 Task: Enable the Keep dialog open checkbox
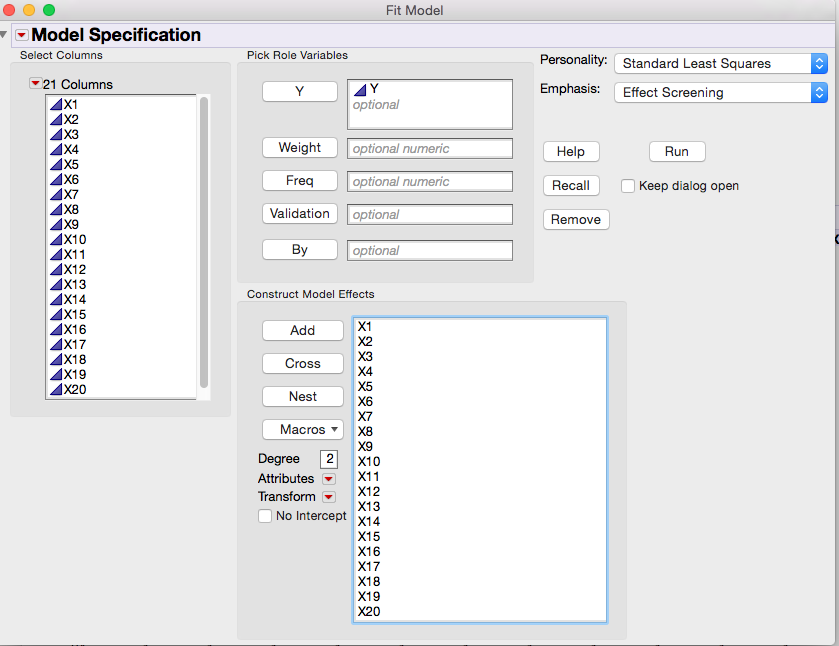628,186
